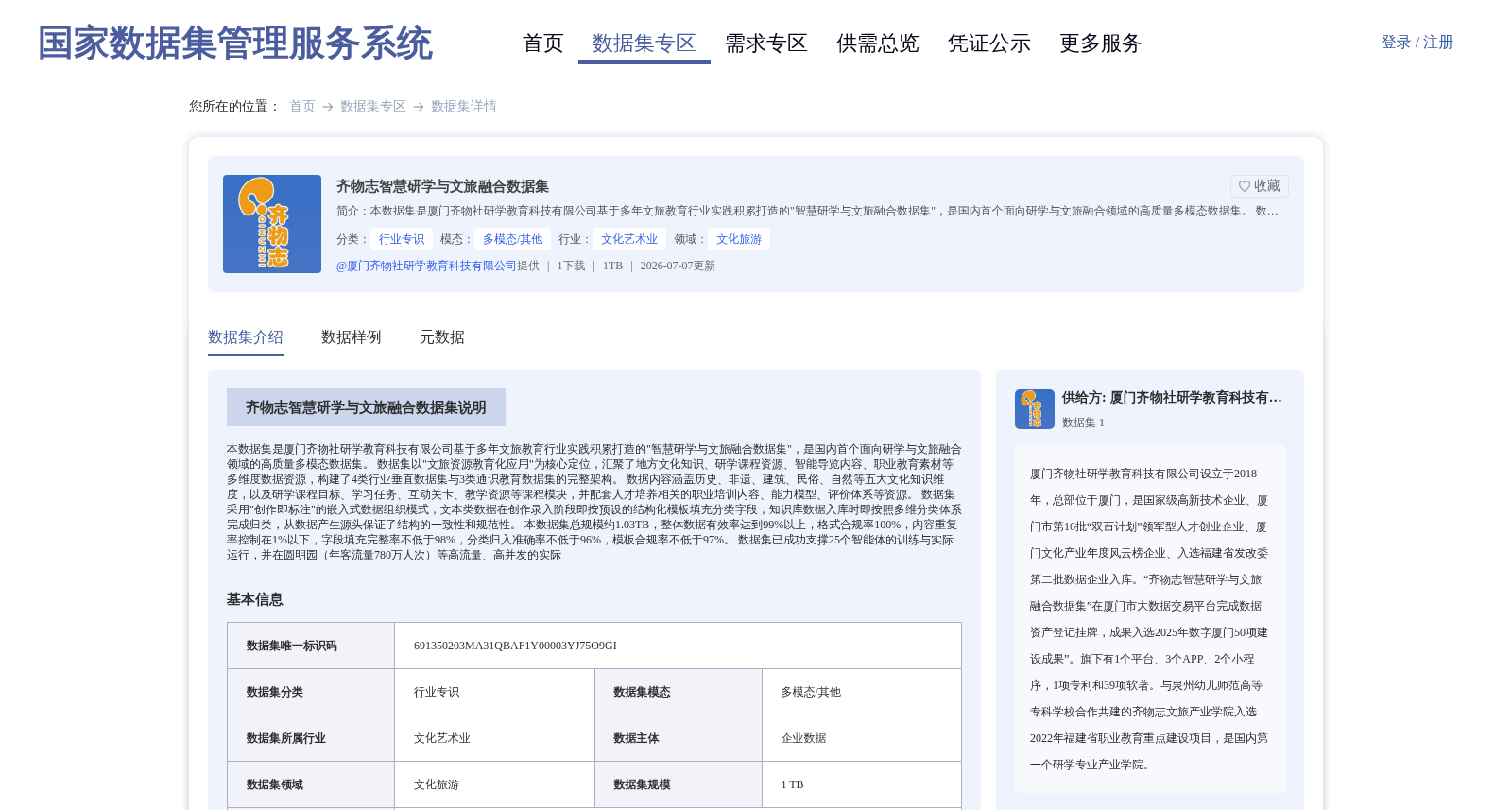Switch to the 元数据 tab
This screenshot has width=1512, height=810.
pos(442,337)
